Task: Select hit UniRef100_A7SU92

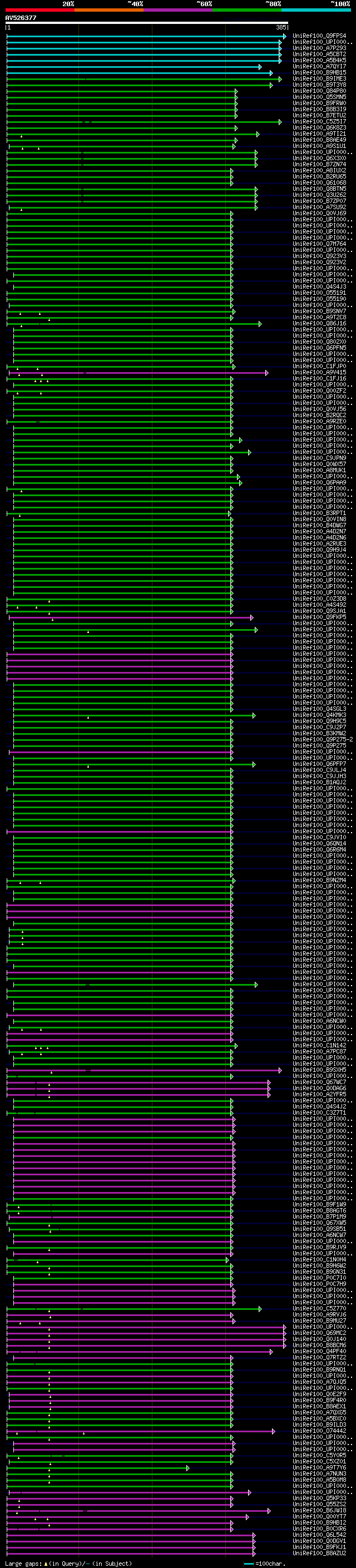Action: pyautogui.click(x=319, y=207)
